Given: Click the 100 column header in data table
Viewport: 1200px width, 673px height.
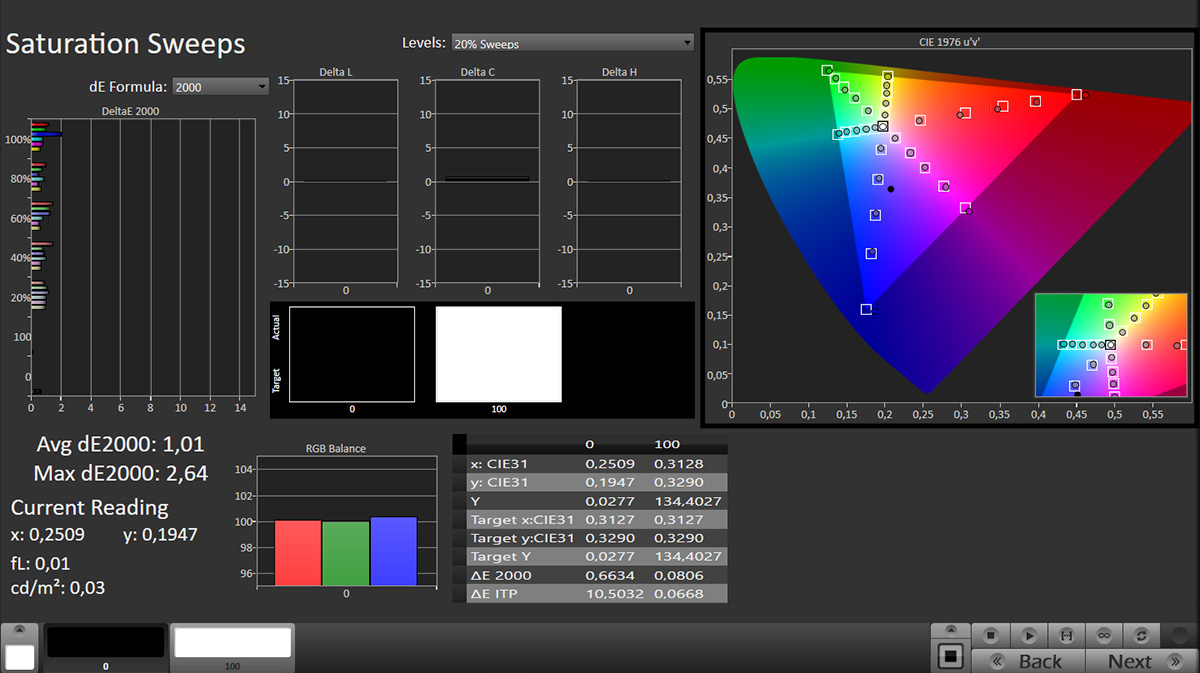Looking at the screenshot, I should coord(666,444).
